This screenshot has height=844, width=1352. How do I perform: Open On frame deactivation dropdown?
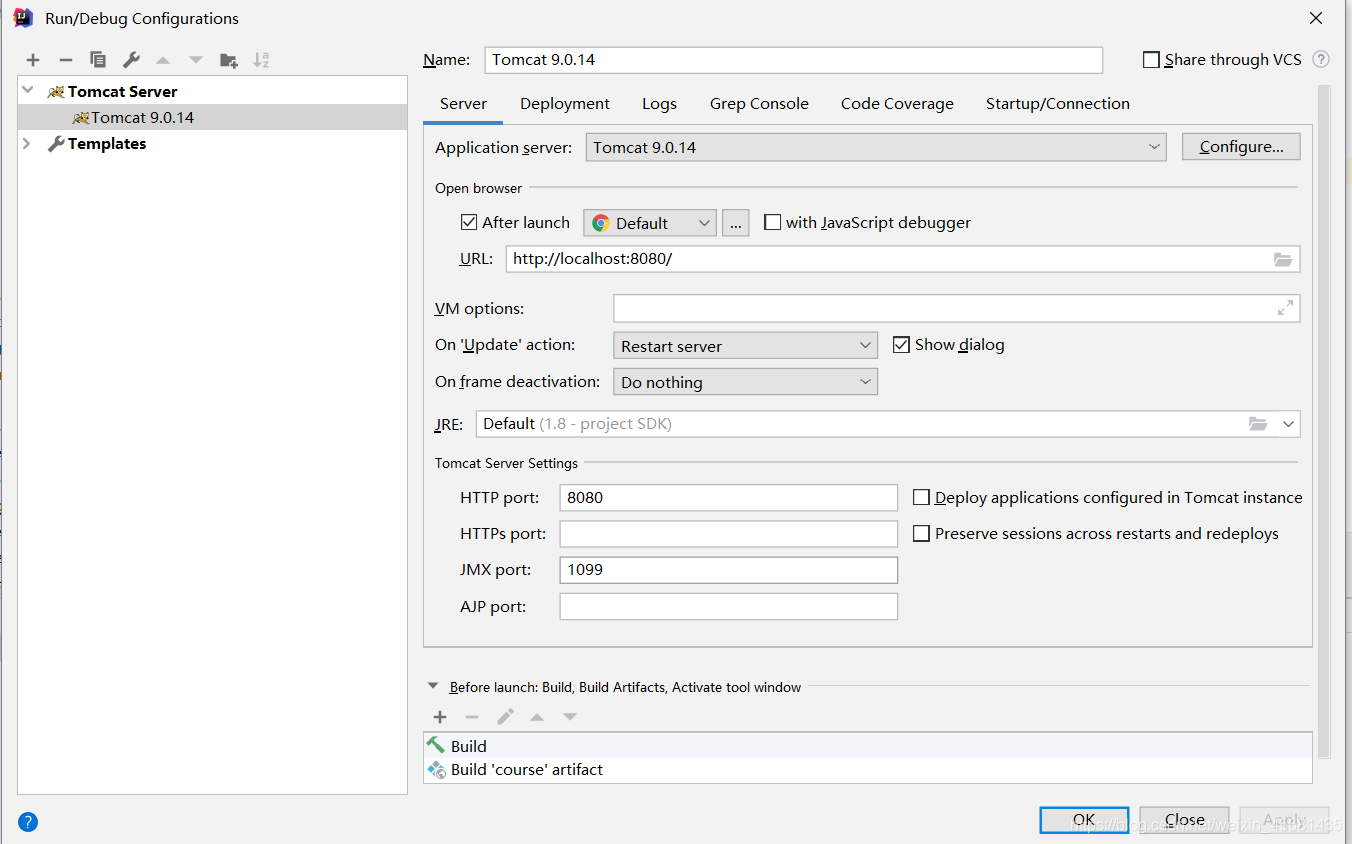click(x=745, y=382)
